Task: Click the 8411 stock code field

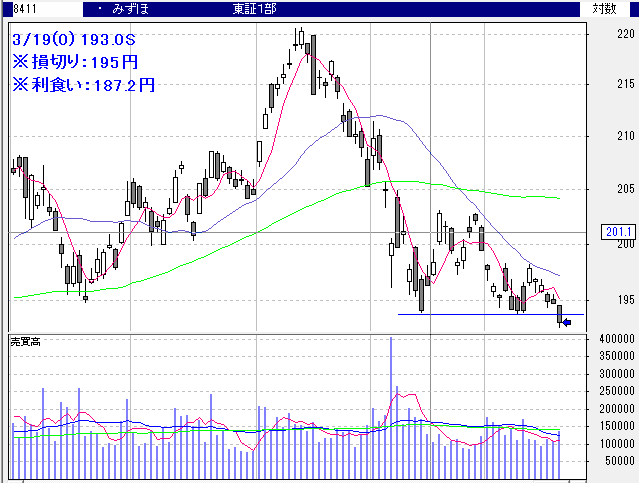Action: click(x=13, y=9)
